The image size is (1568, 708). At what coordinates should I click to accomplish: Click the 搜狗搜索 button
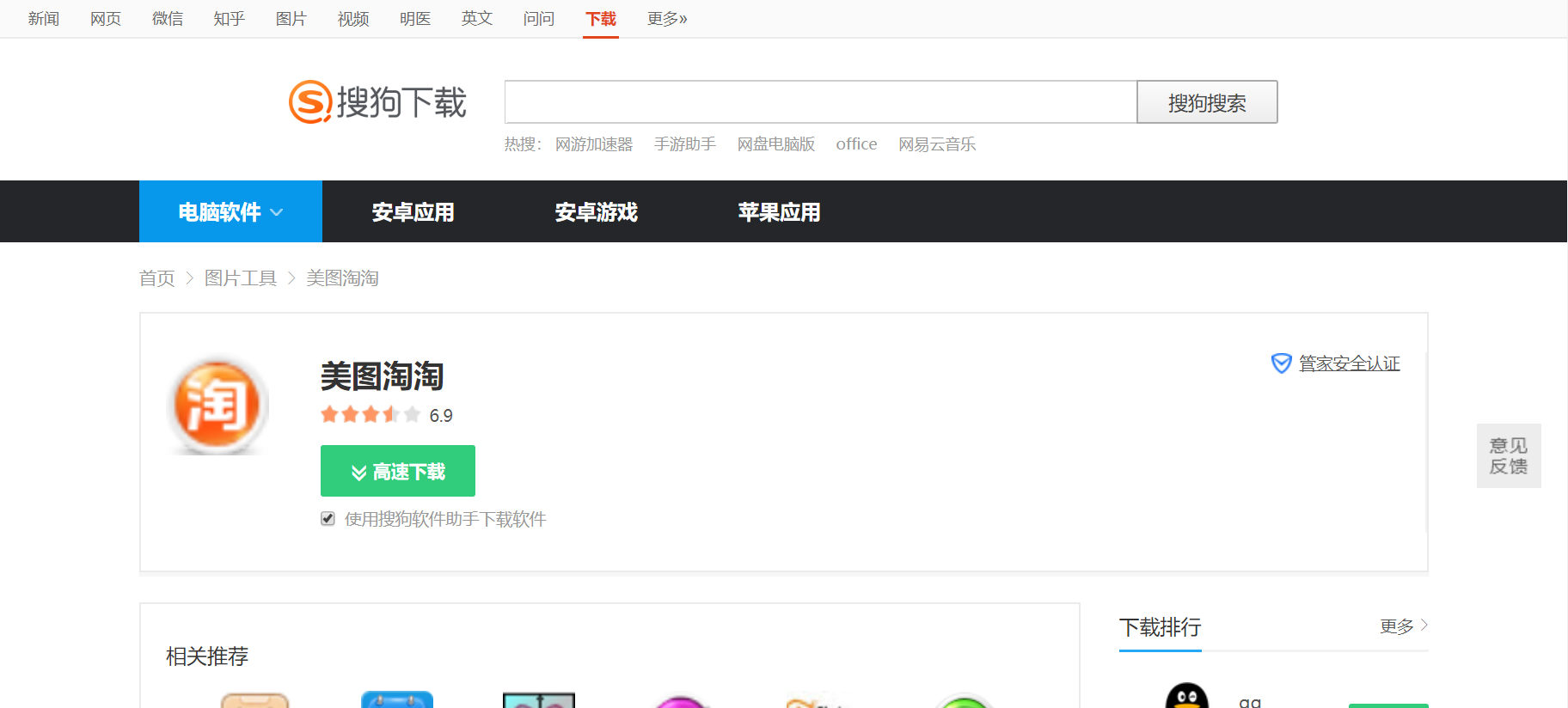[1206, 103]
